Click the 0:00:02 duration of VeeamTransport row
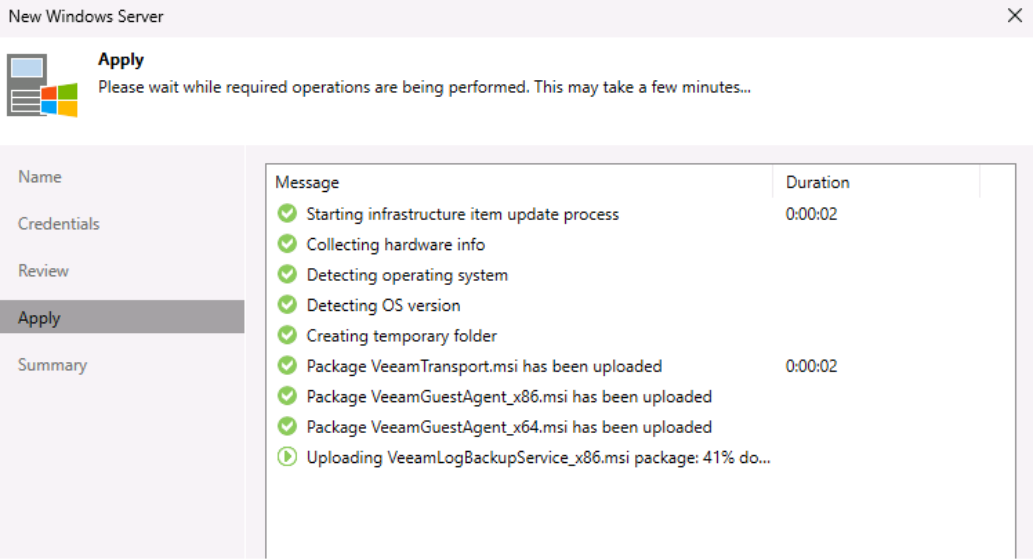Image resolution: width=1033 pixels, height=559 pixels. 811,366
